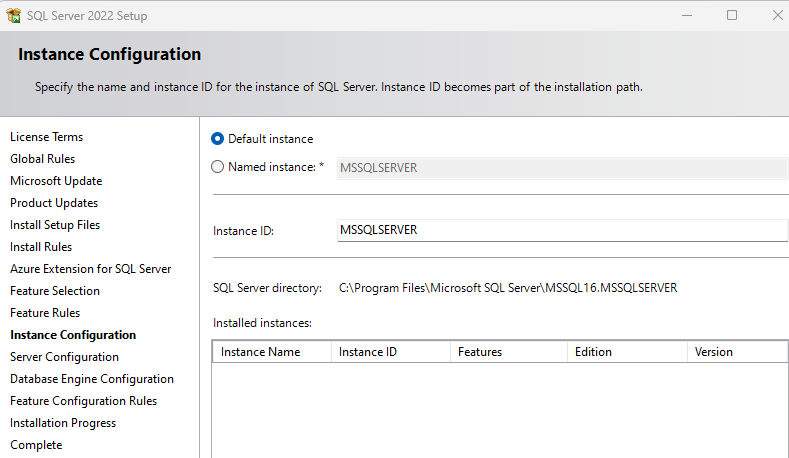789x458 pixels.
Task: Sort by Instance ID column header
Action: 390,352
